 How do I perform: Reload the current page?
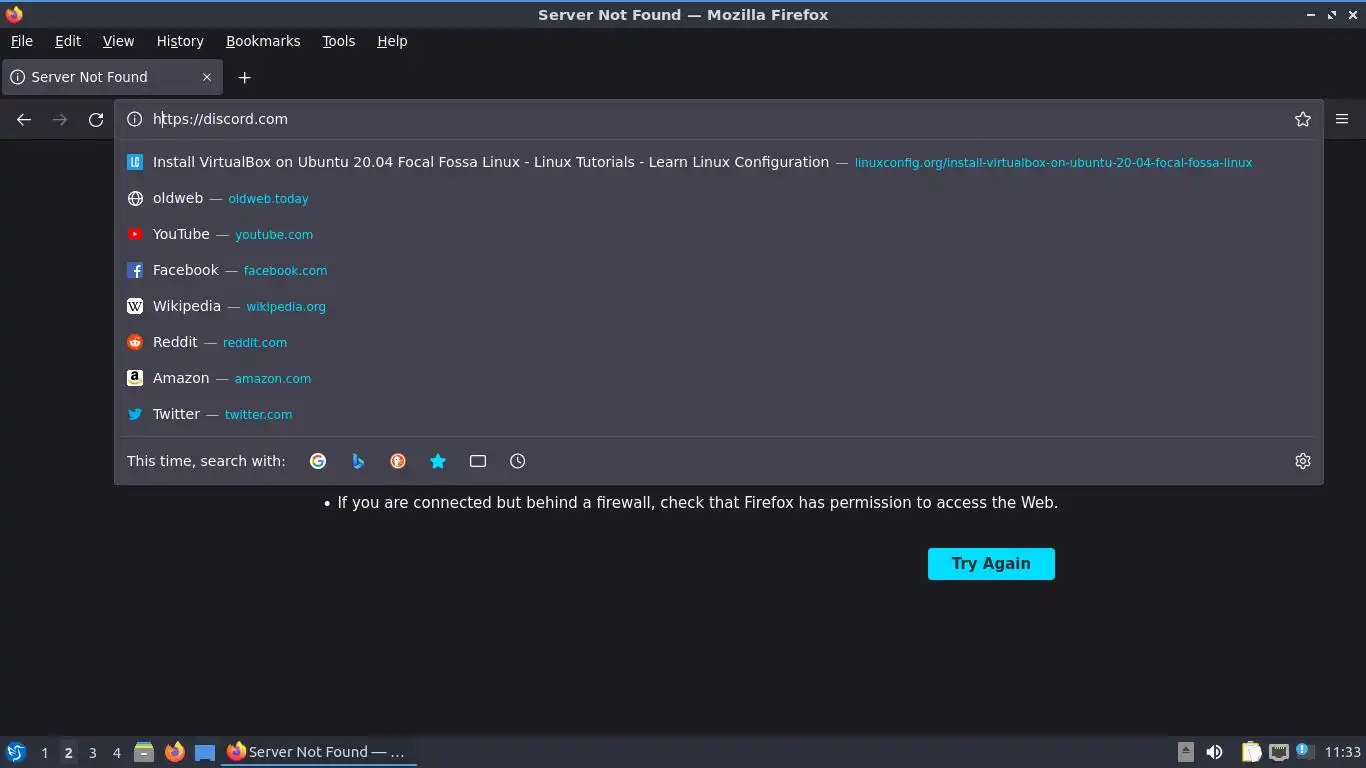(x=96, y=119)
